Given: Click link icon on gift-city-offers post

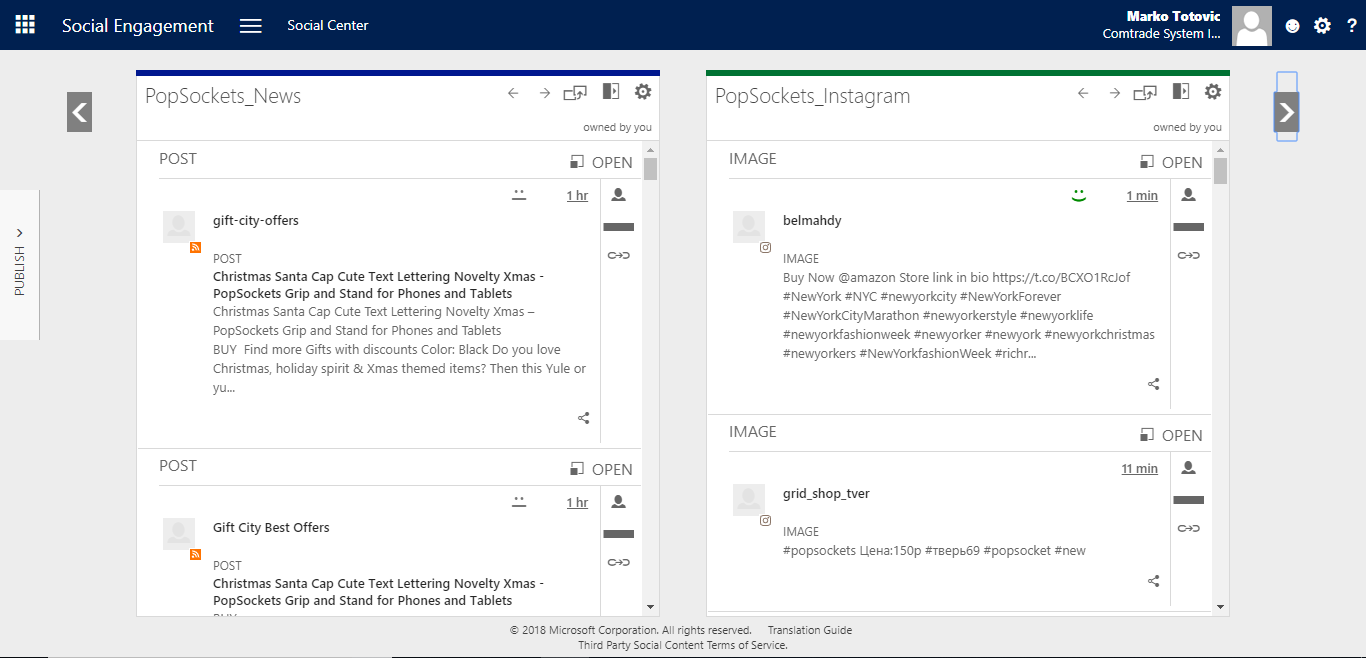Looking at the screenshot, I should pos(618,256).
